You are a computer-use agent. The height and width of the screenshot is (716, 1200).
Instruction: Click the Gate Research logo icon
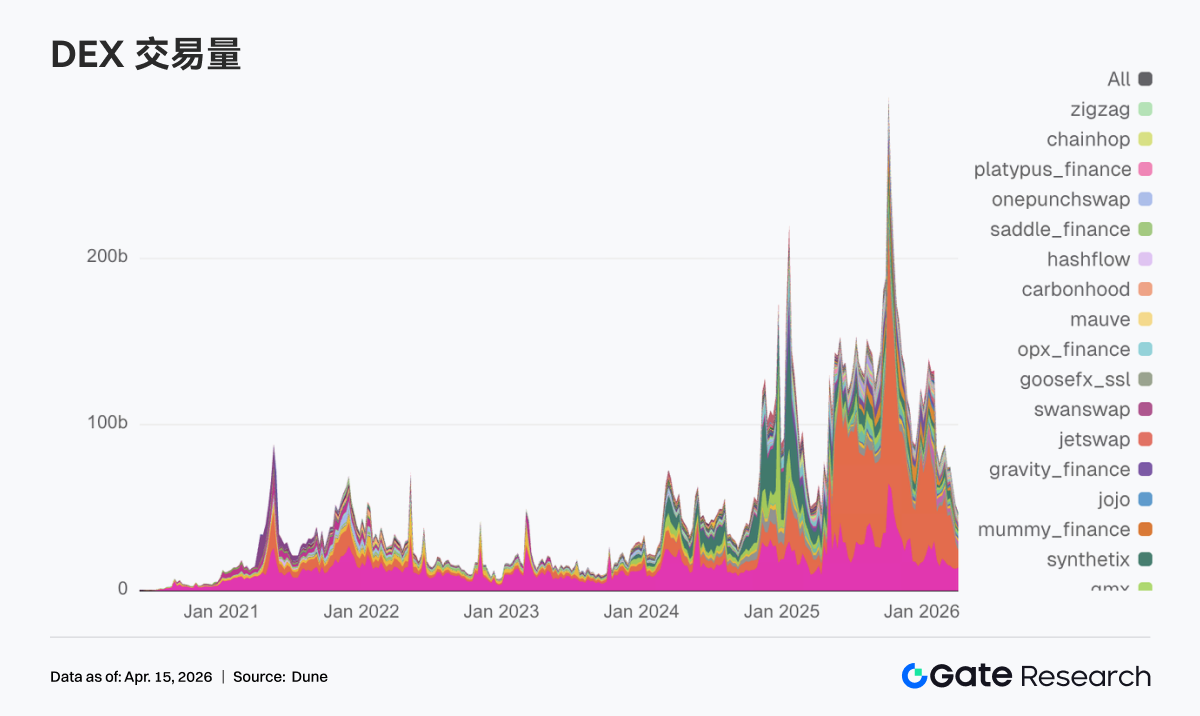tap(914, 676)
